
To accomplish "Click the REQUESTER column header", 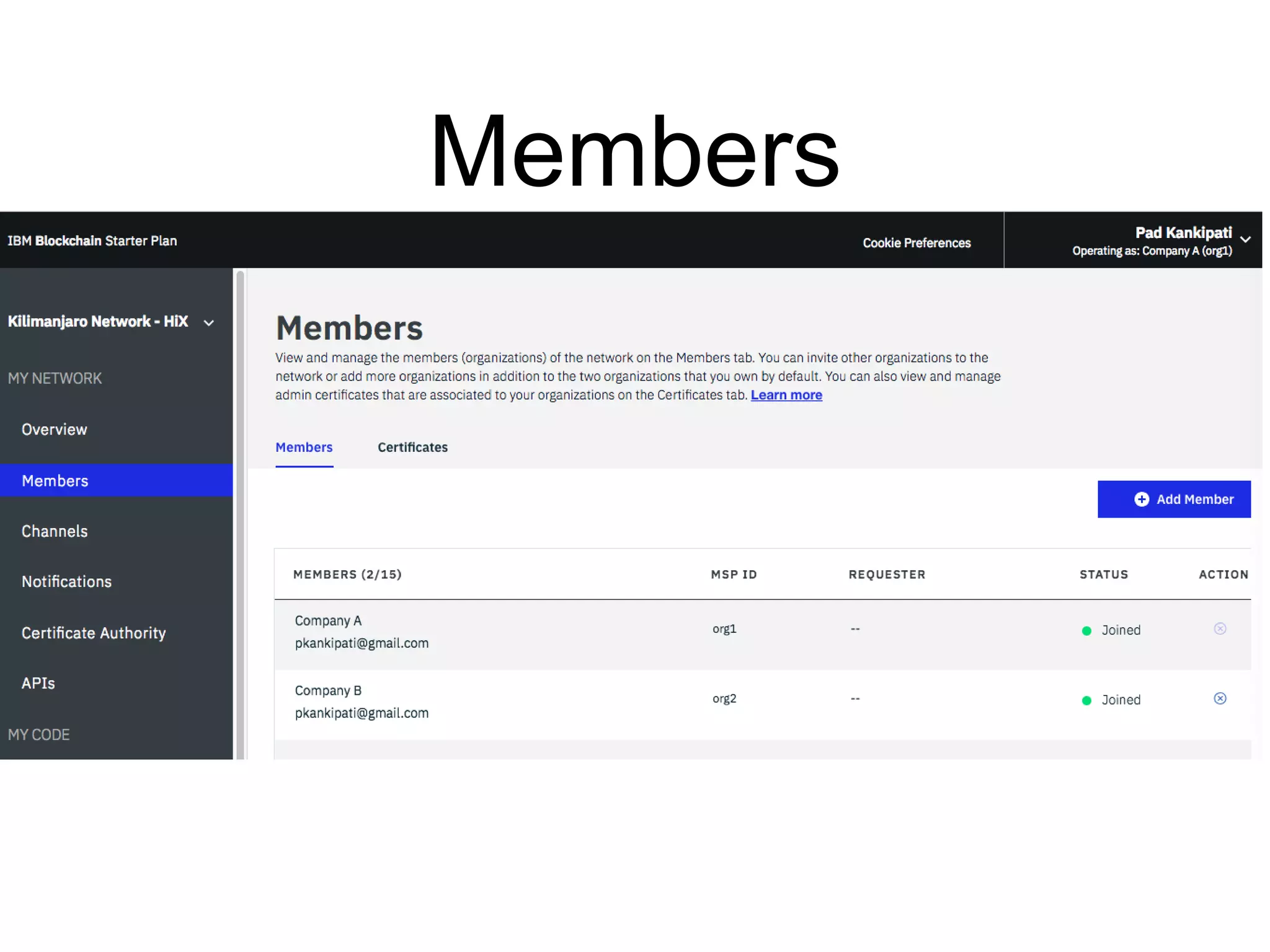I will pyautogui.click(x=887, y=575).
